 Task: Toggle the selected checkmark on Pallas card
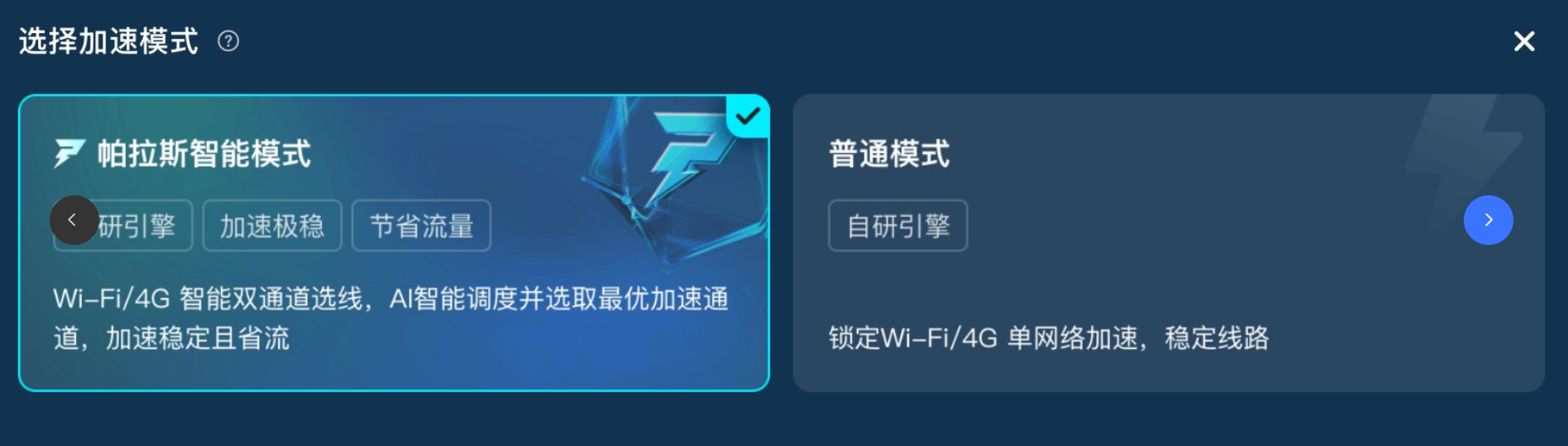coord(748,116)
